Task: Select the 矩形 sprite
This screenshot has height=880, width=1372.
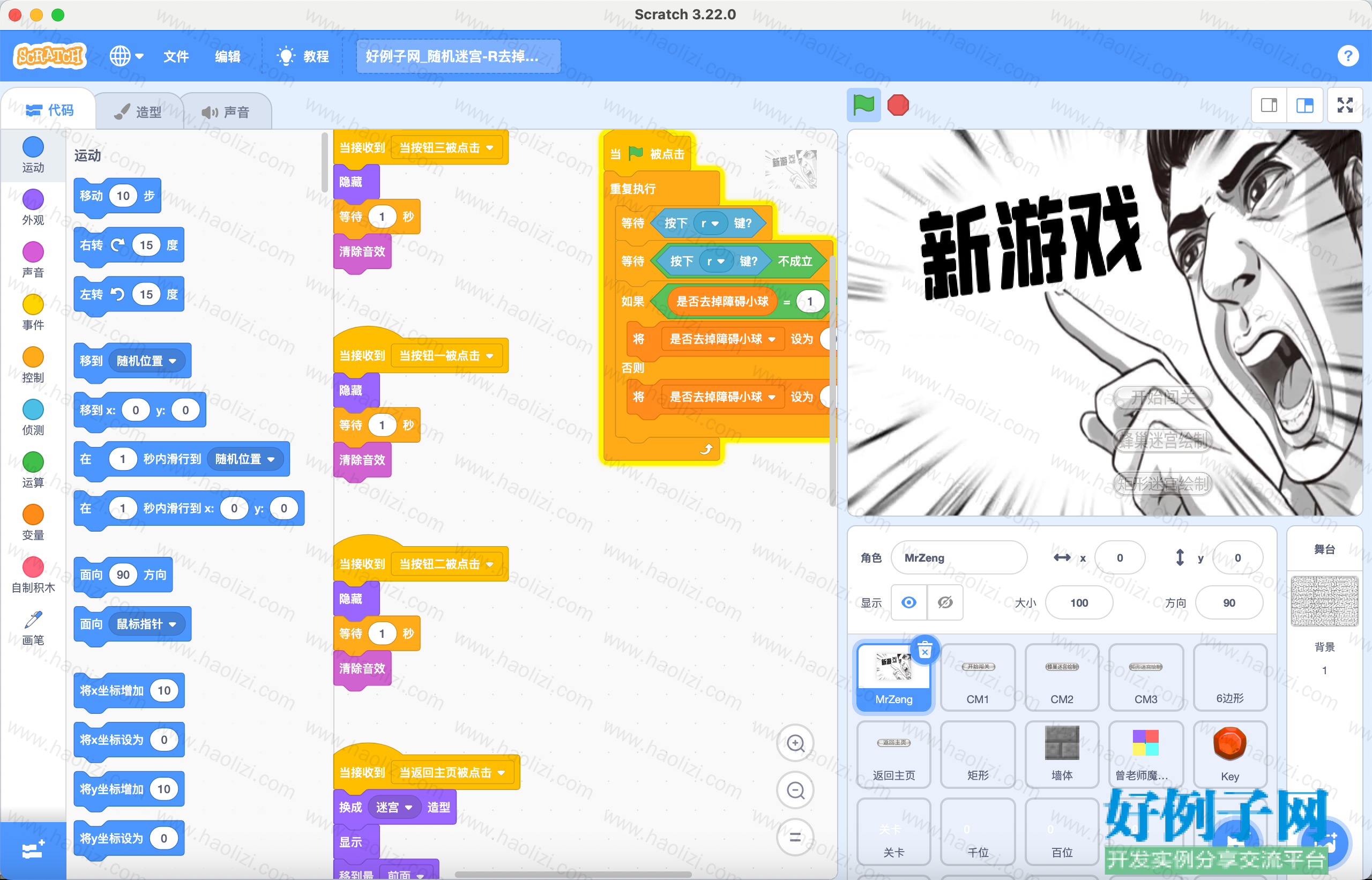Action: click(978, 754)
